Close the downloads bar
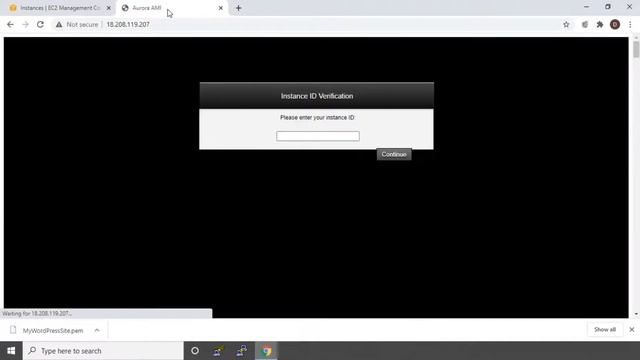This screenshot has height=360, width=640. click(631, 329)
